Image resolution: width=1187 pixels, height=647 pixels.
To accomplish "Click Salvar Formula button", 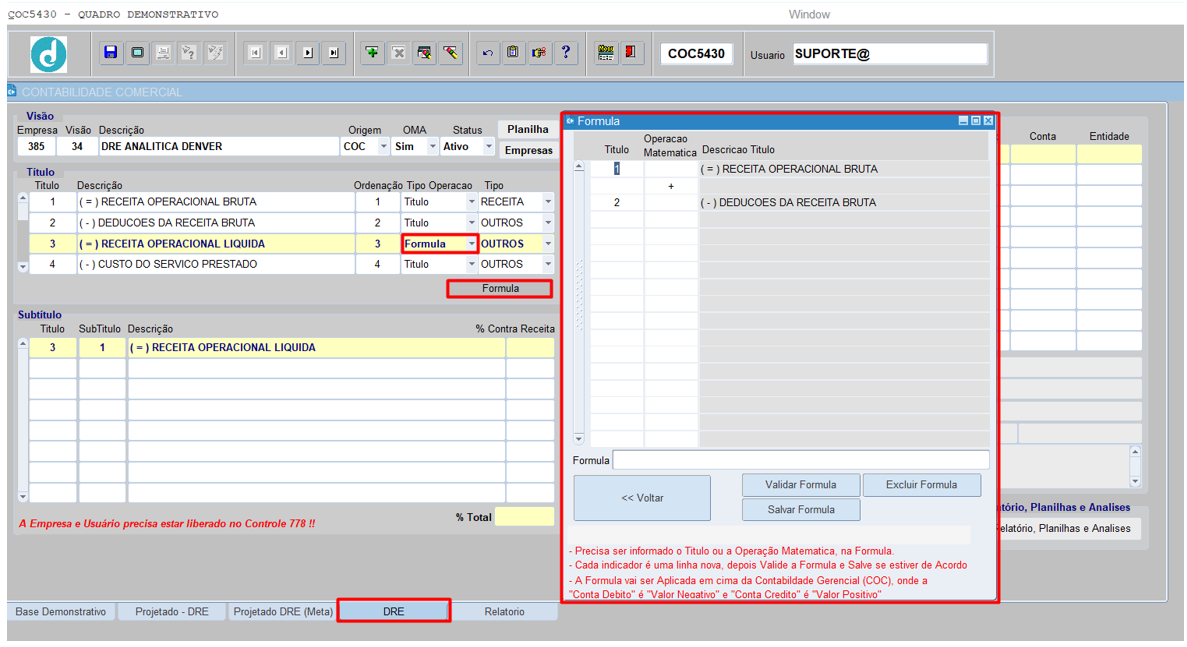I will click(801, 510).
